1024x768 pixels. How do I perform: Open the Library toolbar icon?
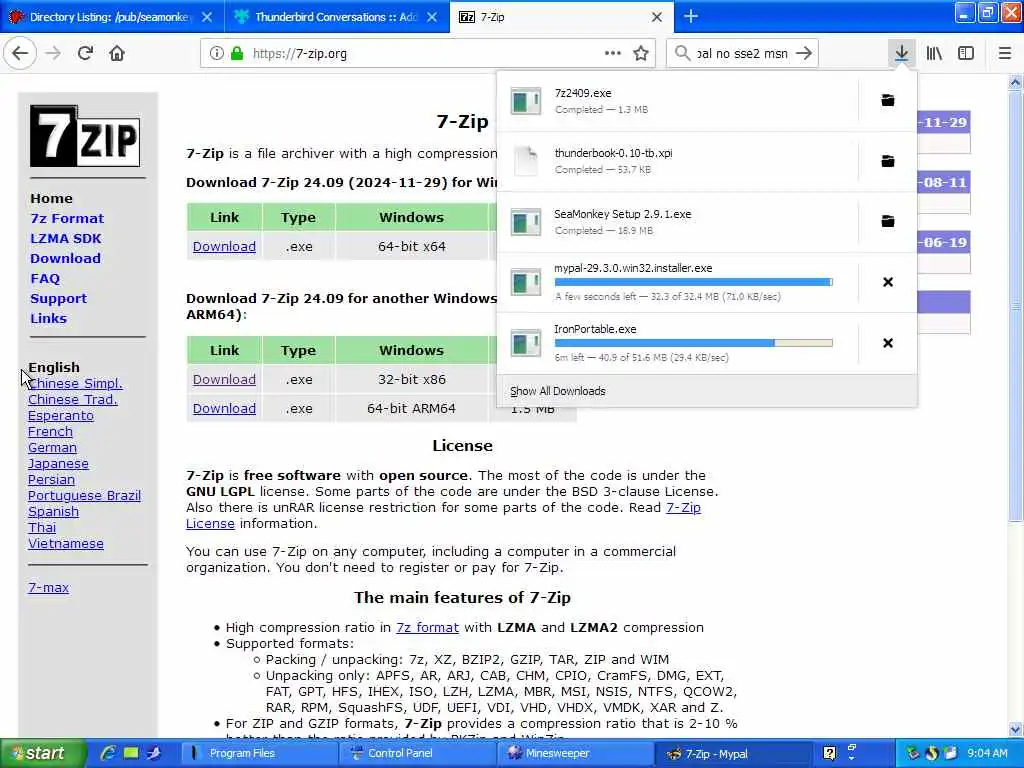tap(934, 54)
